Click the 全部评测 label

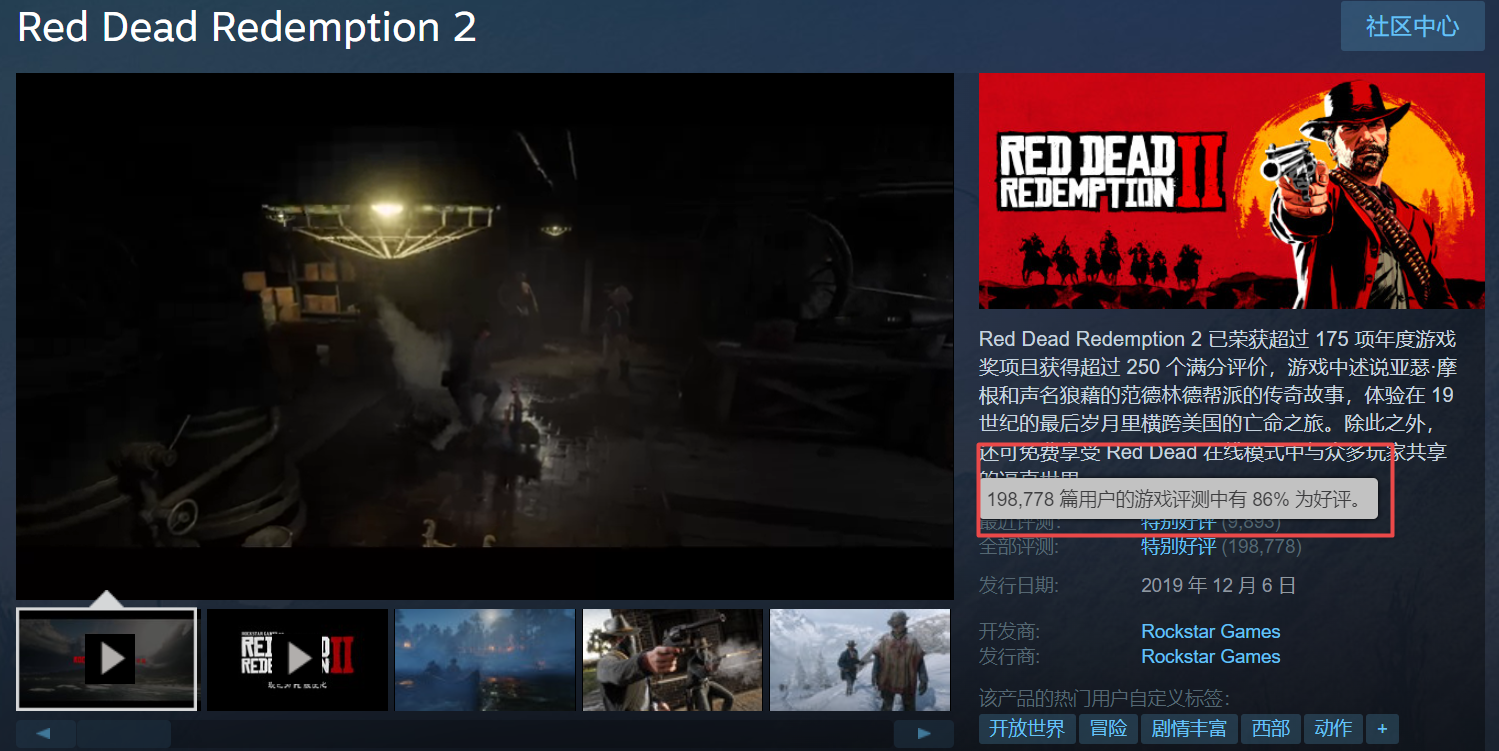pyautogui.click(x=1018, y=547)
